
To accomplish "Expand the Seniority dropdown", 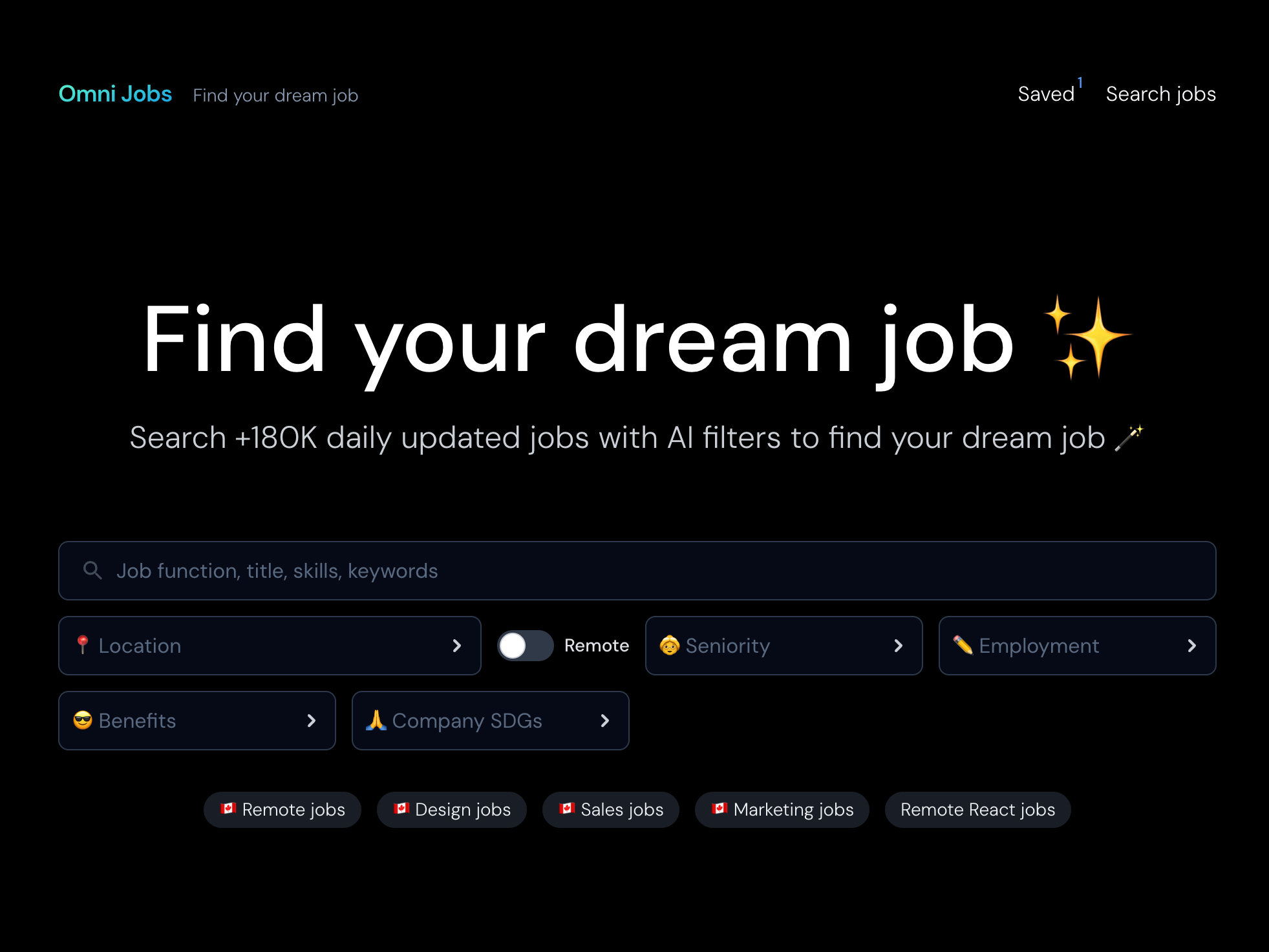I will click(x=784, y=645).
